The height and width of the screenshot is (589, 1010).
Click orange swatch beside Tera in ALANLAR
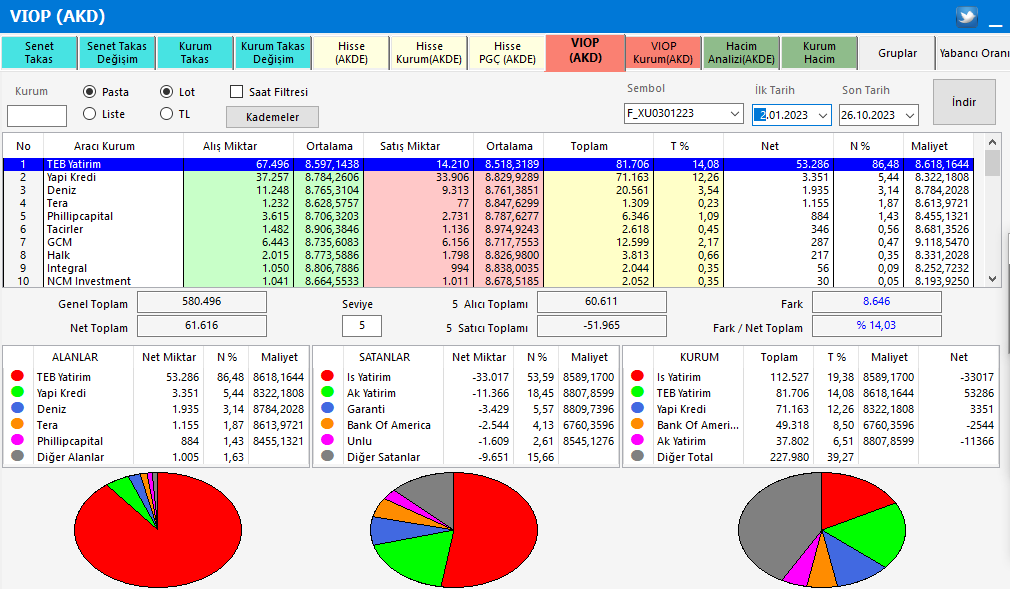pos(17,424)
